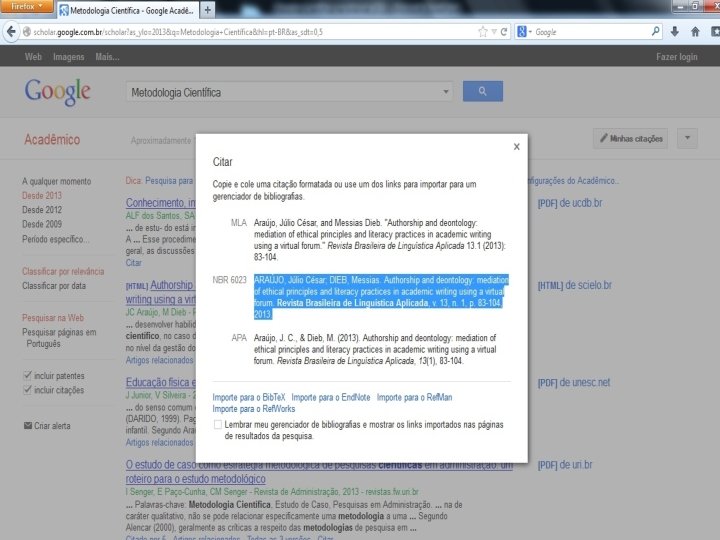The height and width of the screenshot is (540, 720).
Task: Click Importe para o BibTeX
Action: [x=249, y=397]
